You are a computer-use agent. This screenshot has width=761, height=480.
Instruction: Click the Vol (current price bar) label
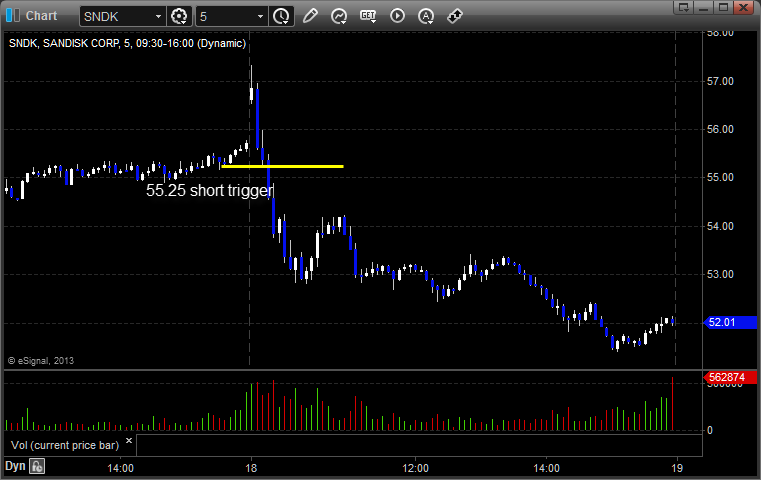[x=65, y=445]
